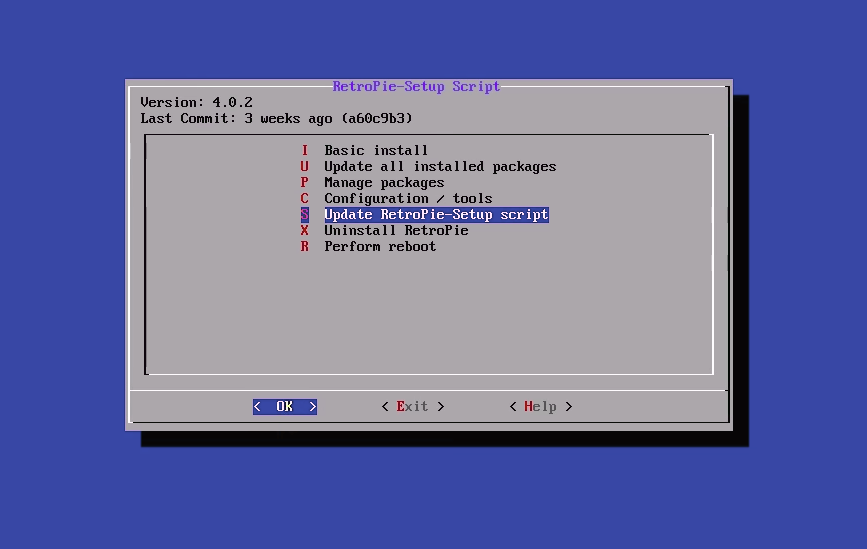Click the Version 4.0.2 text
Image resolution: width=867 pixels, height=549 pixels.
(x=196, y=103)
